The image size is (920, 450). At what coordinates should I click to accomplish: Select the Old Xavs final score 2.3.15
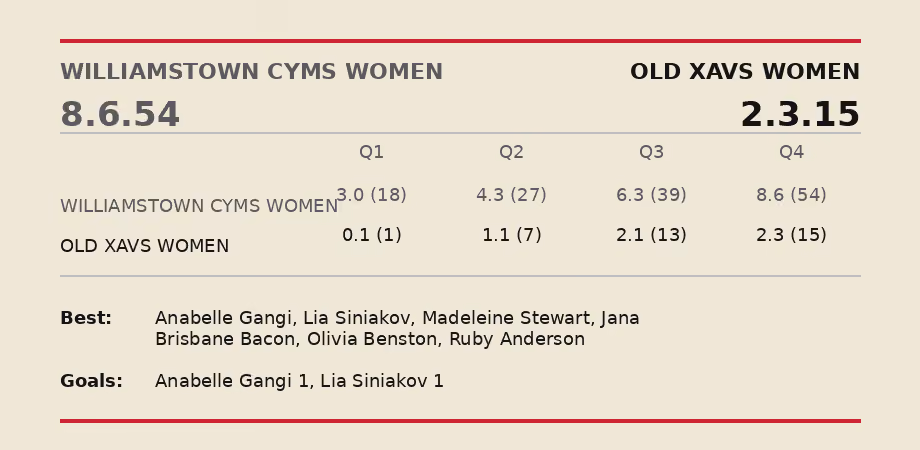[x=800, y=114]
